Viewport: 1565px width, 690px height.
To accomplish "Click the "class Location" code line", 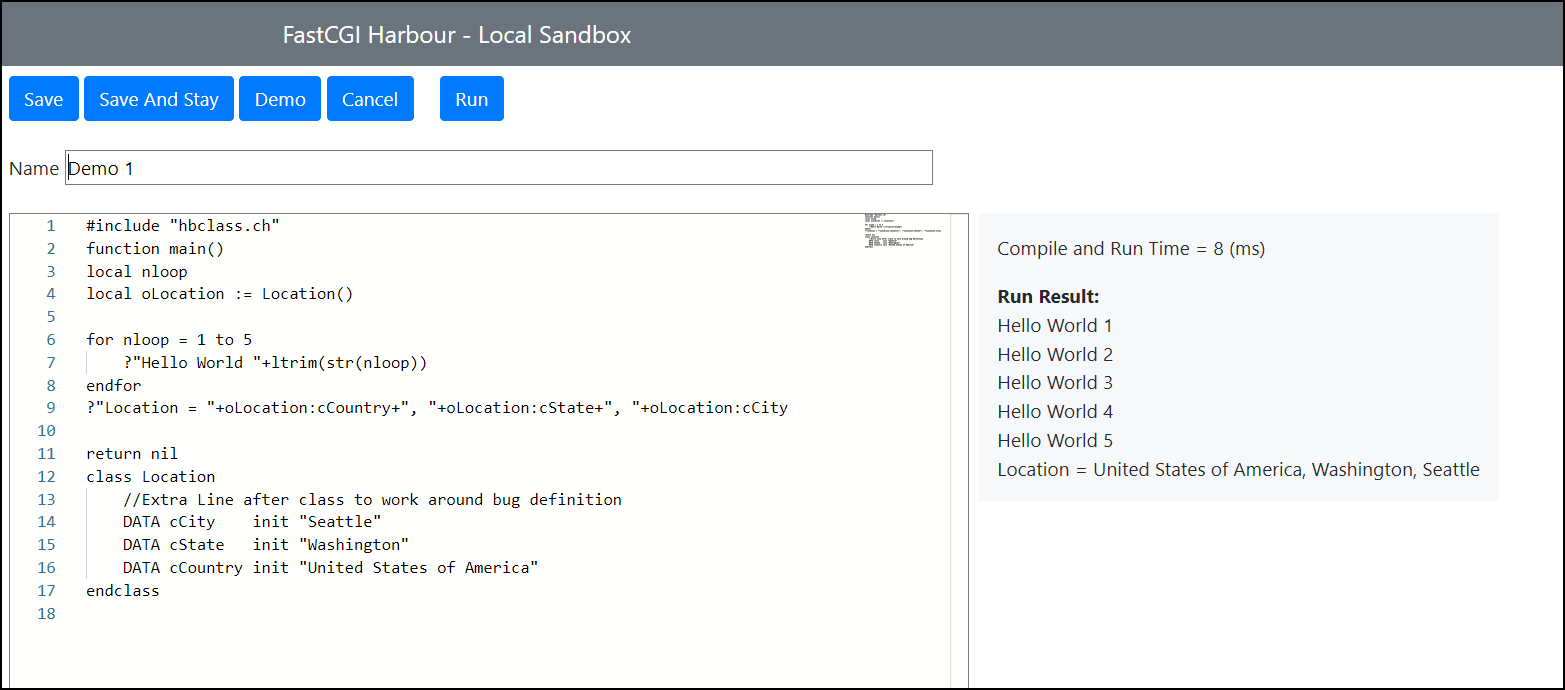I will click(150, 477).
